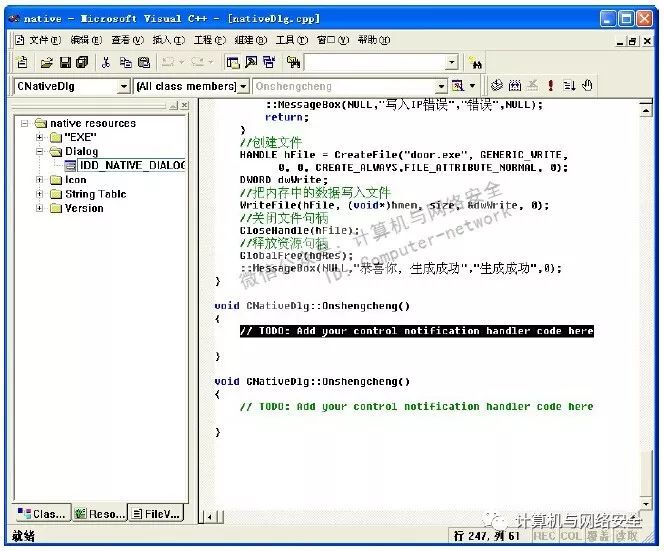Cut selection with the scissors icon
Image resolution: width=664 pixels, height=551 pixels.
point(106,63)
